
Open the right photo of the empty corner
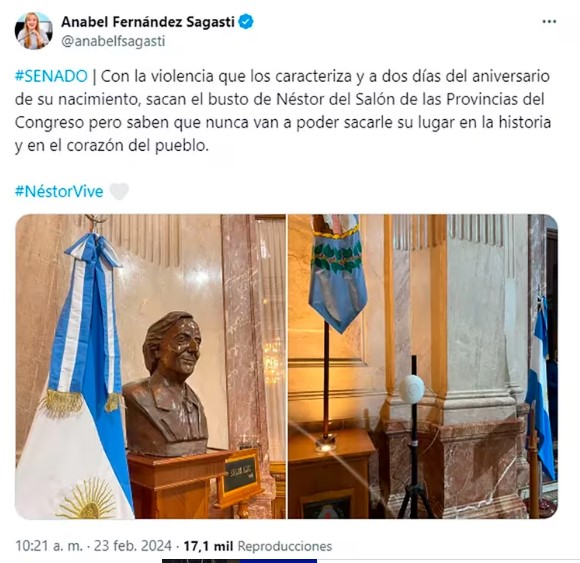(x=423, y=366)
